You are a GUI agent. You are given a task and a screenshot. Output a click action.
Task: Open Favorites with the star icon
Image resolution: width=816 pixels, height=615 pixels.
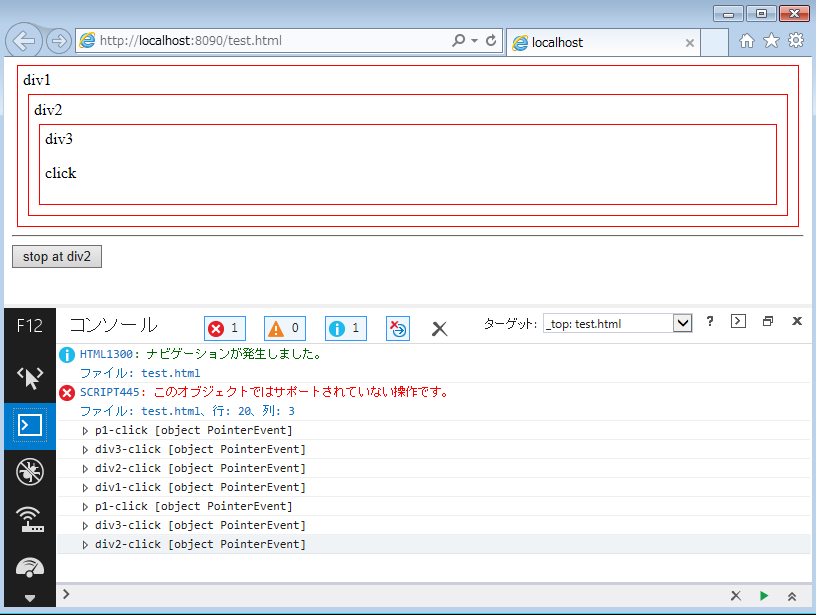coord(771,41)
